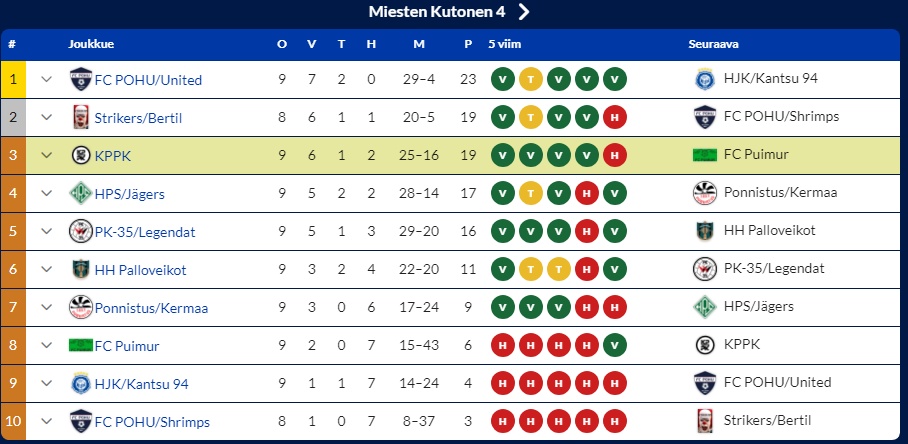Open the Ponnistus/Kermaa team link
908x444 pixels.
point(151,307)
